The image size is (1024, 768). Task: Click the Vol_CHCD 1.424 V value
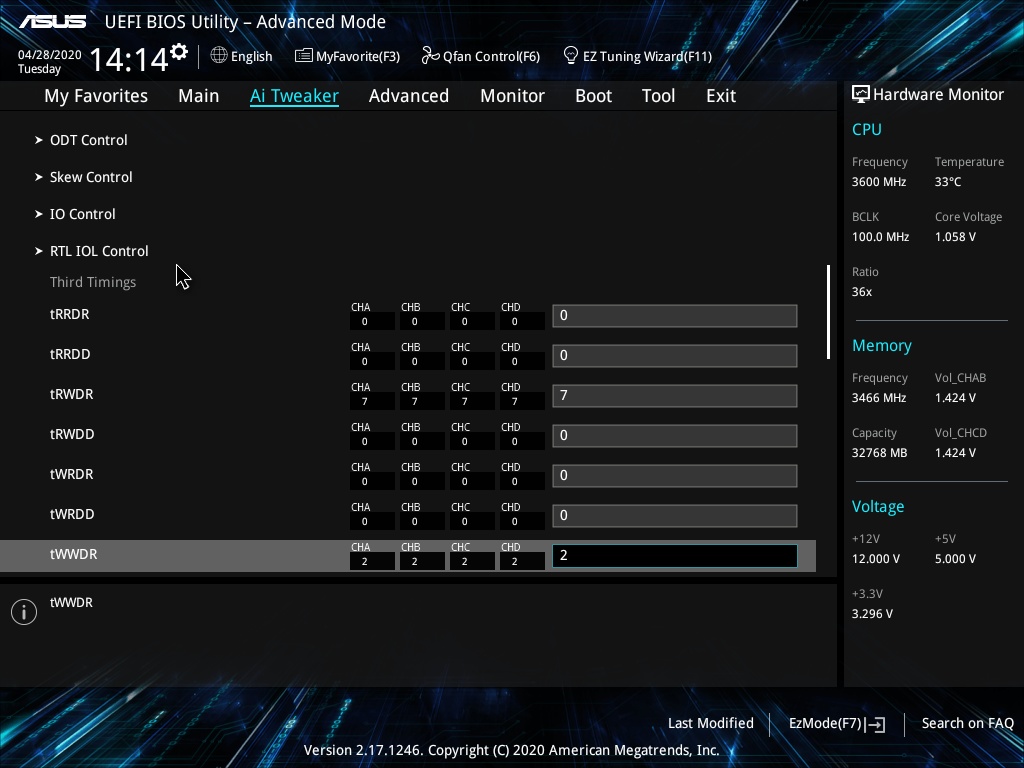click(955, 453)
